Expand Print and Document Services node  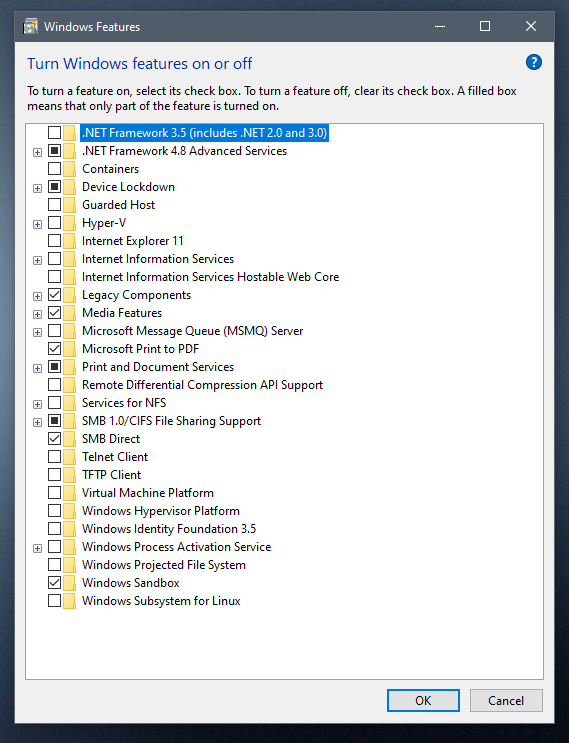coord(37,368)
